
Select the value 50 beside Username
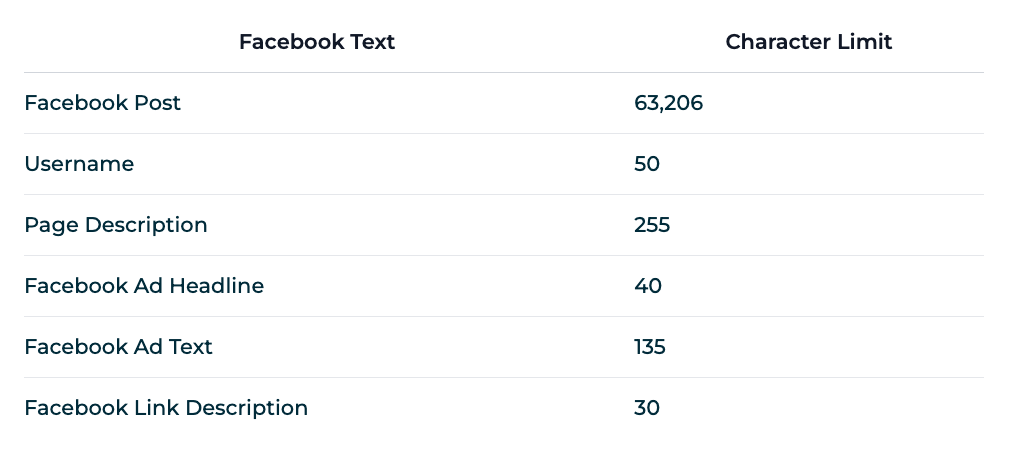coord(647,164)
